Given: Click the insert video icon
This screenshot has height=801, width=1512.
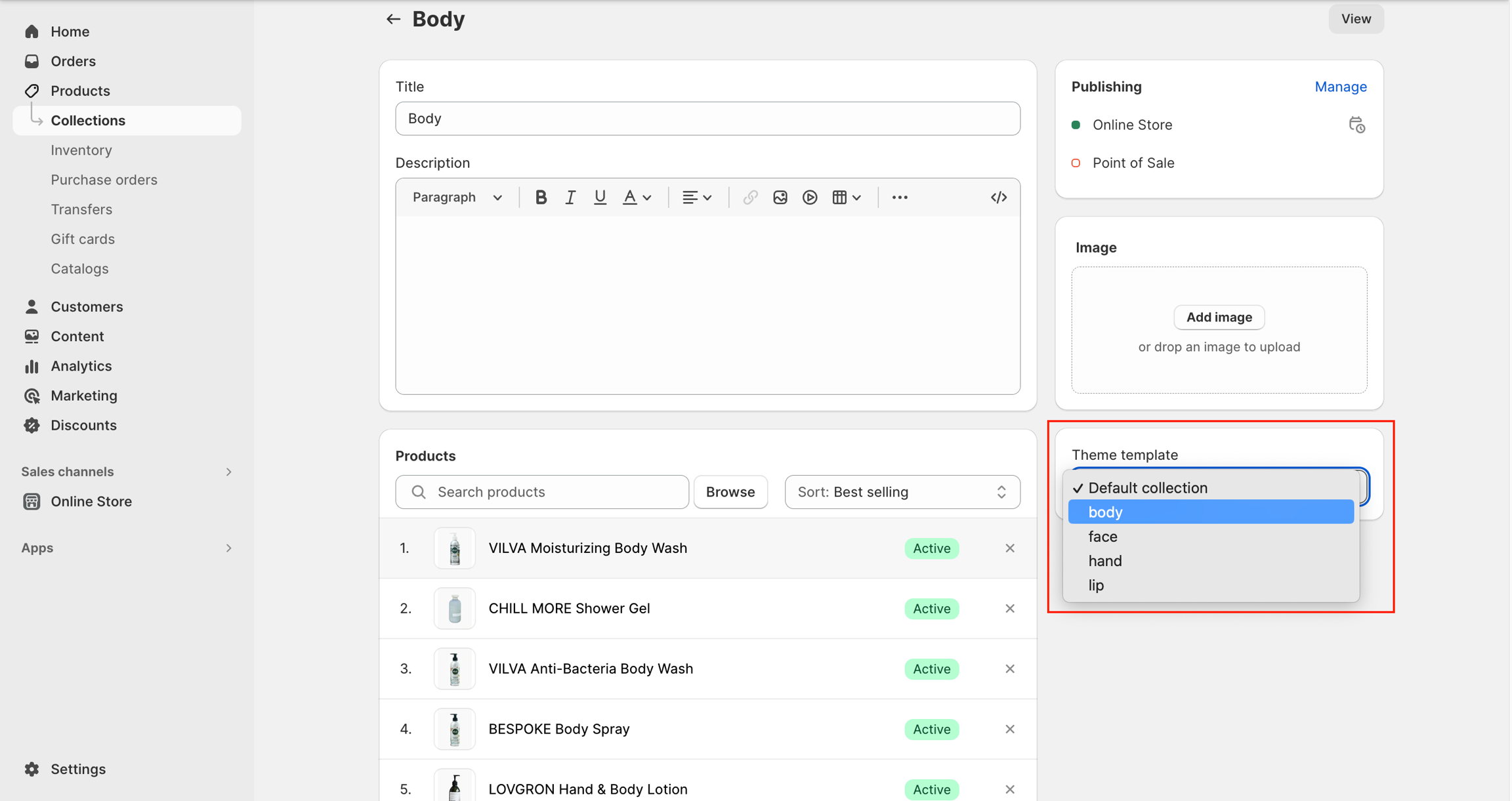Looking at the screenshot, I should 809,197.
